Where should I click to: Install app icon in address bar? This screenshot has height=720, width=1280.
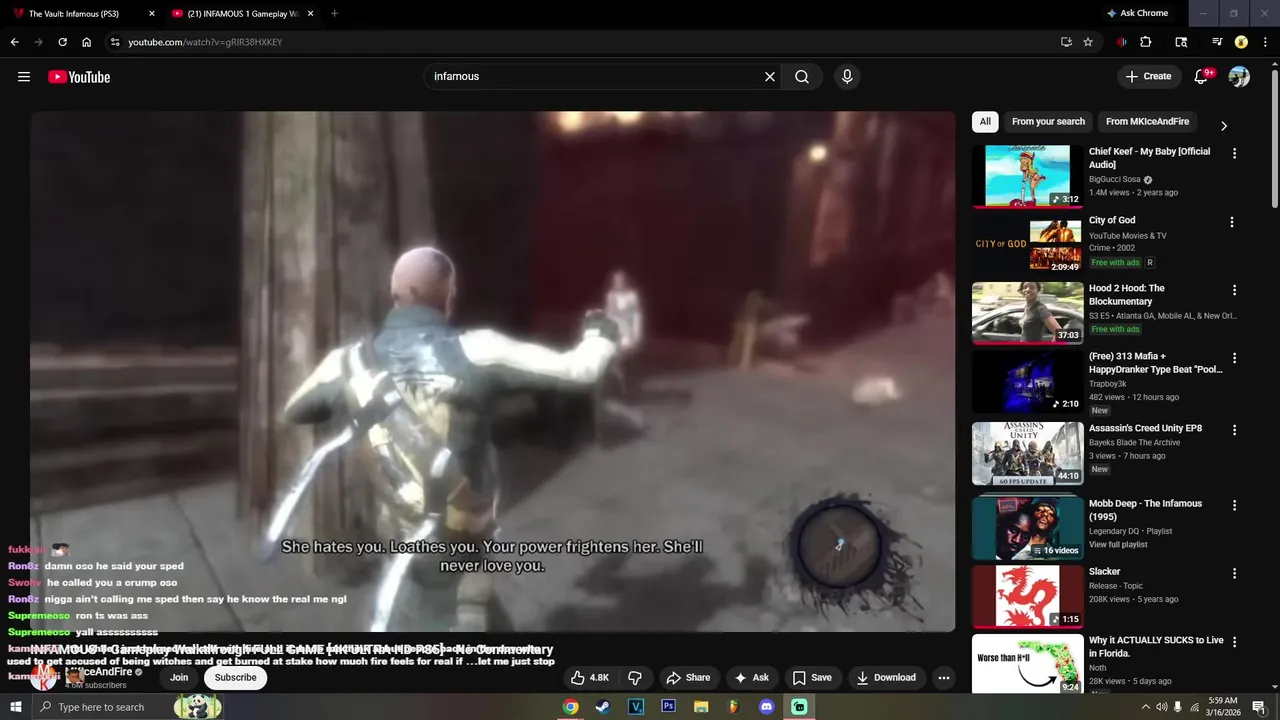[1066, 42]
